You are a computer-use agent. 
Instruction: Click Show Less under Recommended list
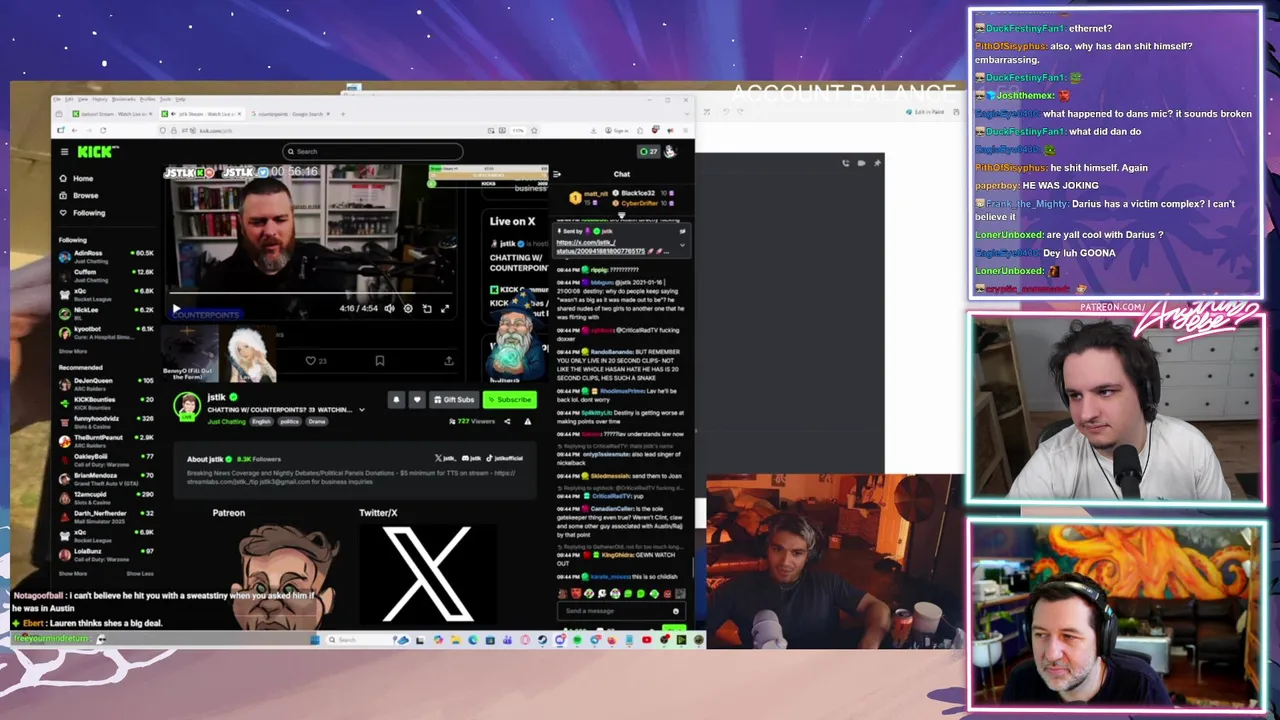click(x=140, y=574)
